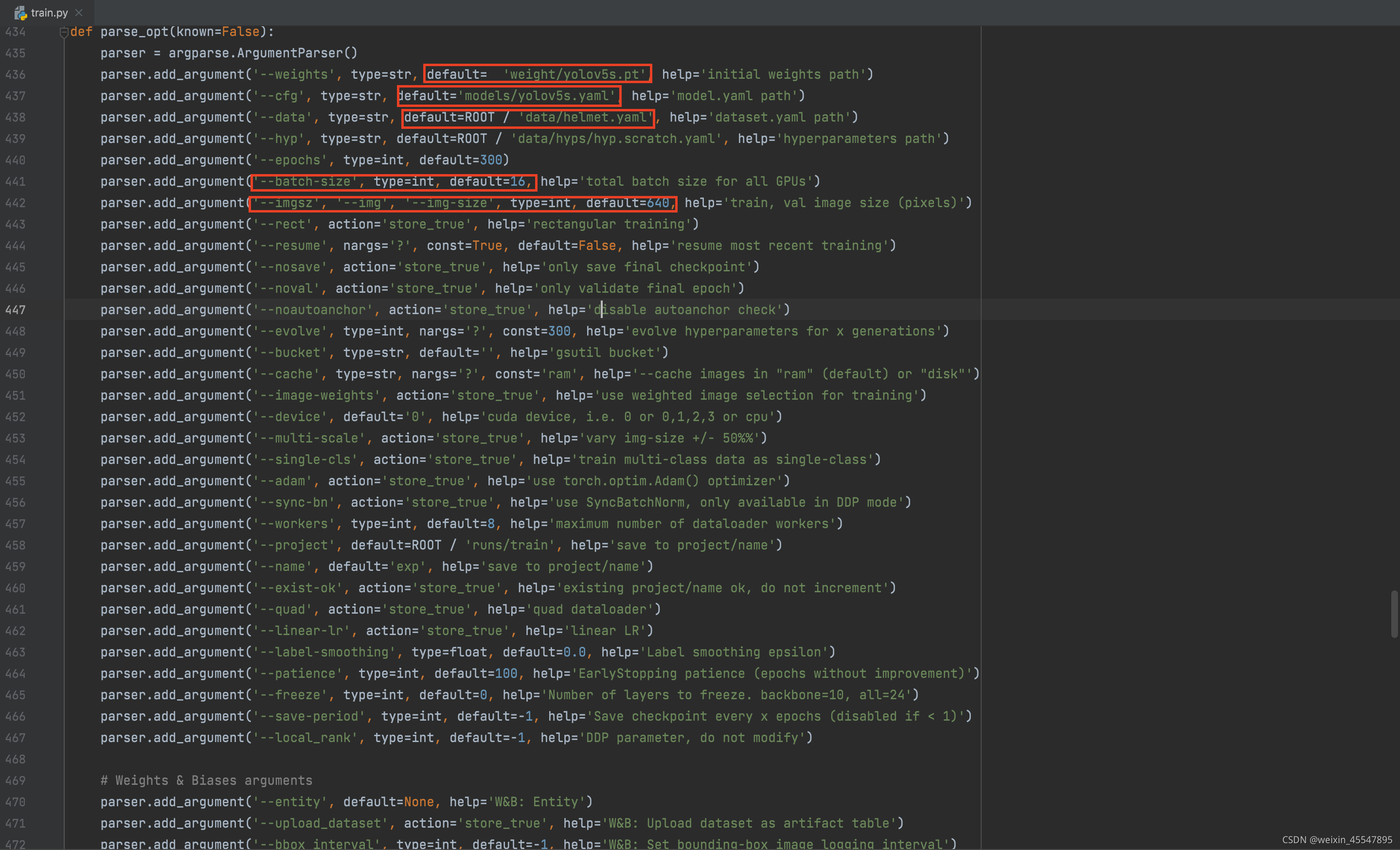Close the train.py tab
Viewport: 1400px width, 850px height.
(79, 13)
